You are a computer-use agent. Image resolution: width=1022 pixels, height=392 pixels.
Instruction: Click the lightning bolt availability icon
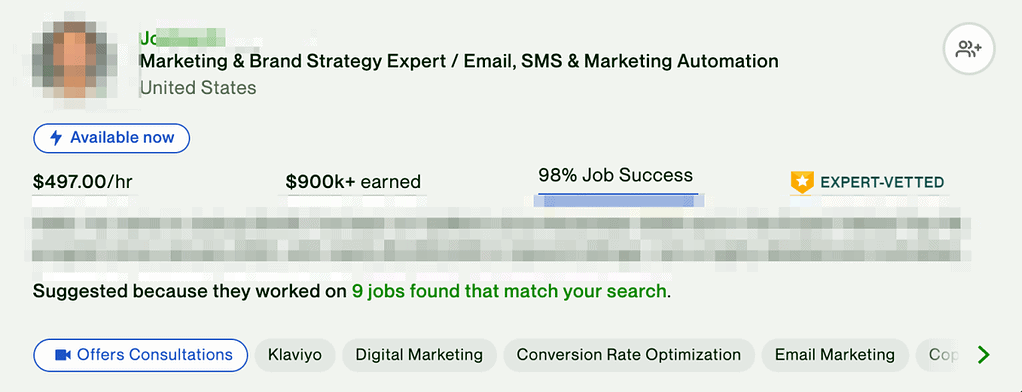57,138
